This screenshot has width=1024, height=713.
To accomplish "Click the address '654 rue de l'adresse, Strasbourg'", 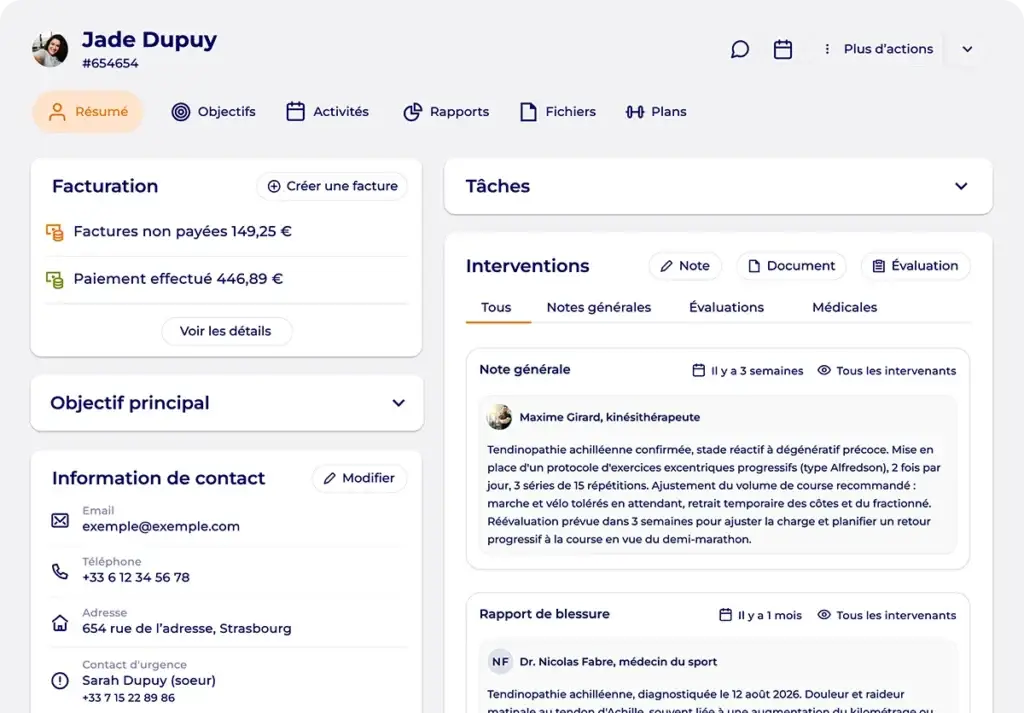I will coord(187,628).
